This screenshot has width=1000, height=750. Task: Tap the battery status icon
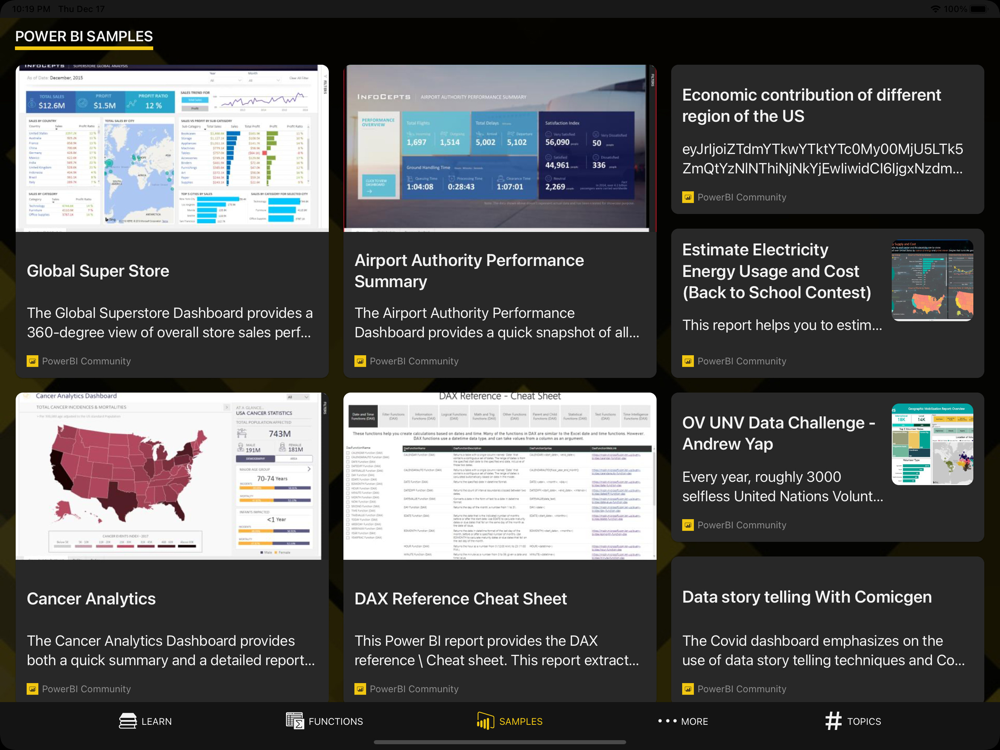coord(978,9)
